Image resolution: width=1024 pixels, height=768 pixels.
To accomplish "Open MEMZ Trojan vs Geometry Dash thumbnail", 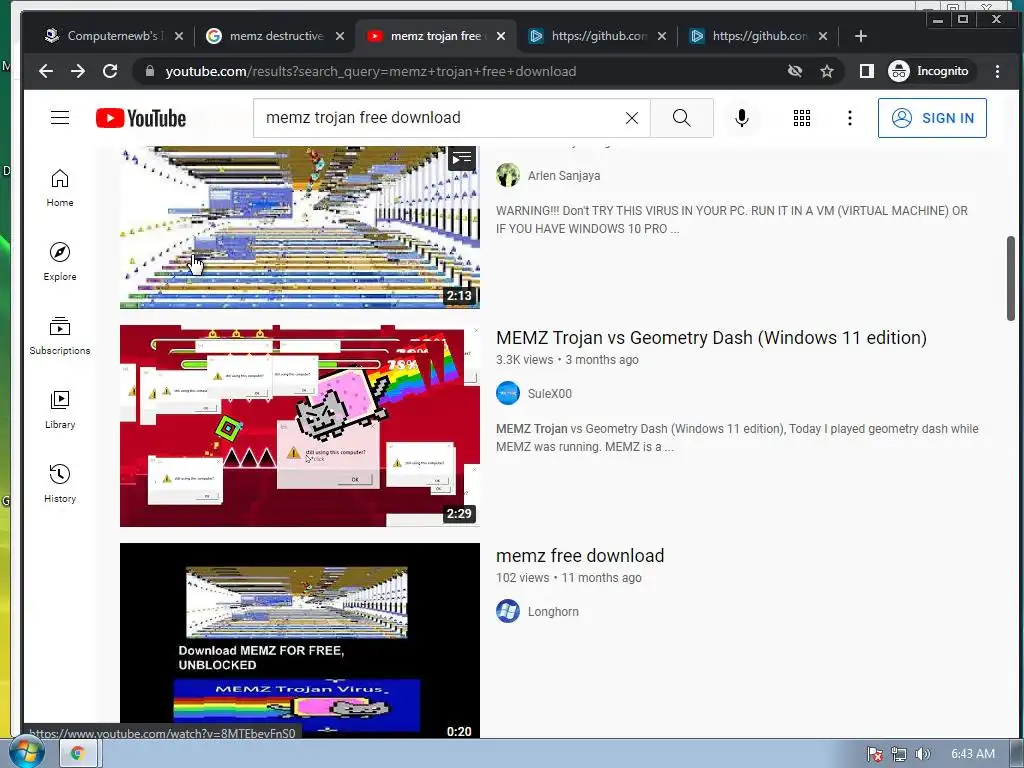I will (x=300, y=426).
